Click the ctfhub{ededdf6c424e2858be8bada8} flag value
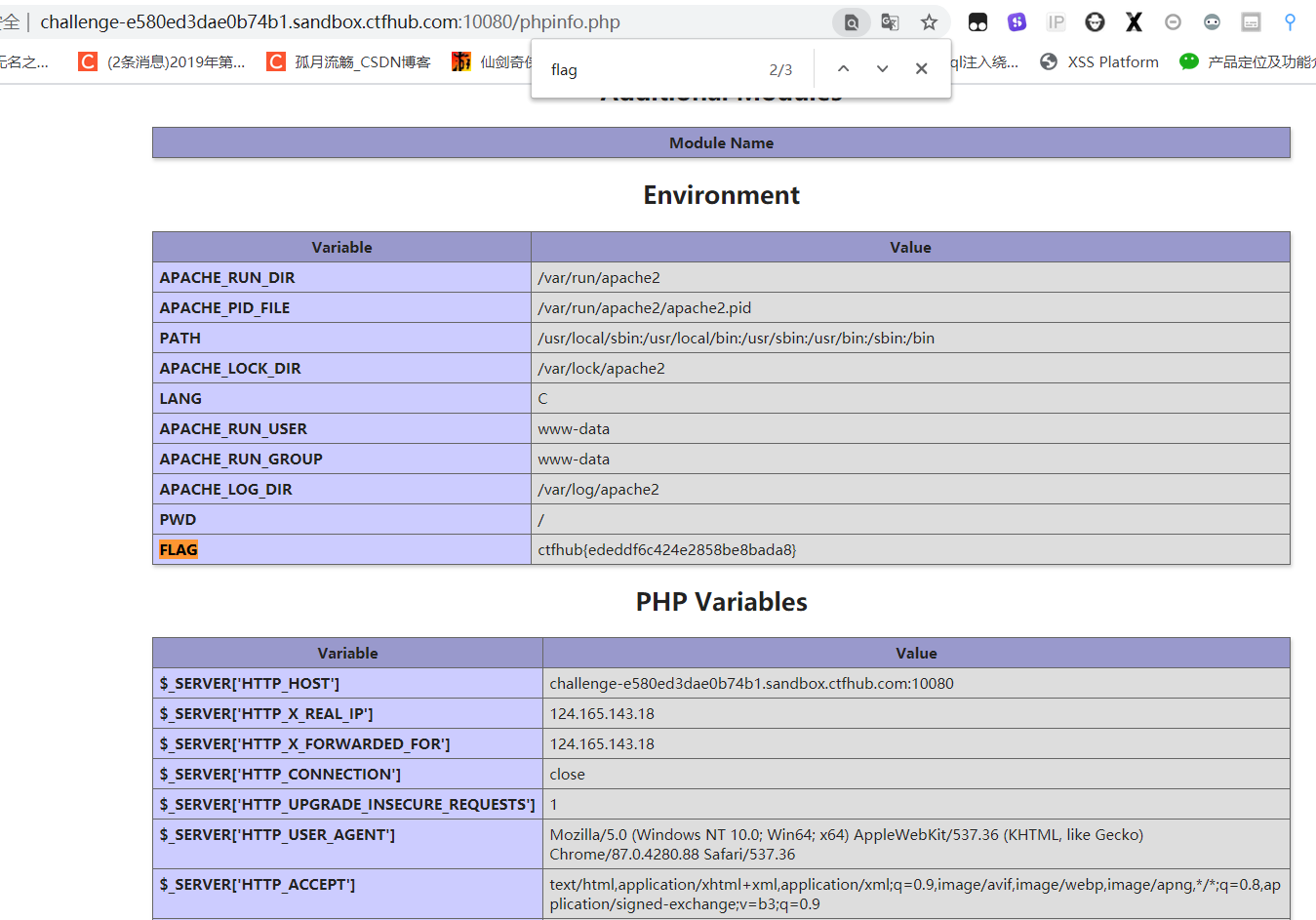 tap(667, 549)
